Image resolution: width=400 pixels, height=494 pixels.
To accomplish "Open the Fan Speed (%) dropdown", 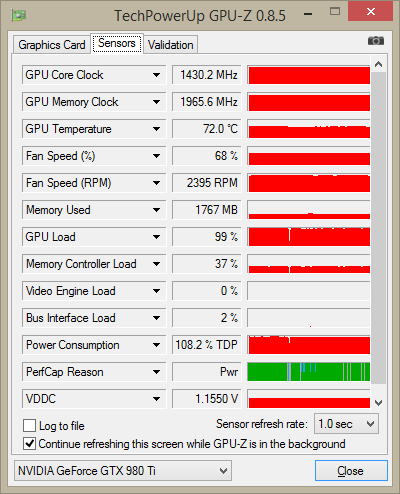I will 94,156.
